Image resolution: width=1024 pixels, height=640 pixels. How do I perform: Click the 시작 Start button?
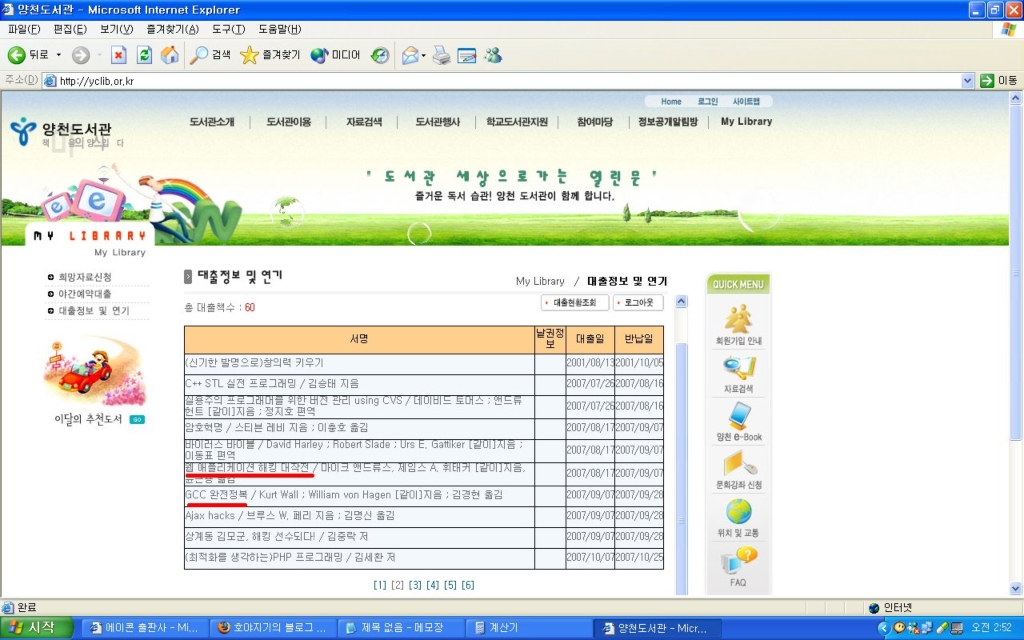(x=36, y=628)
